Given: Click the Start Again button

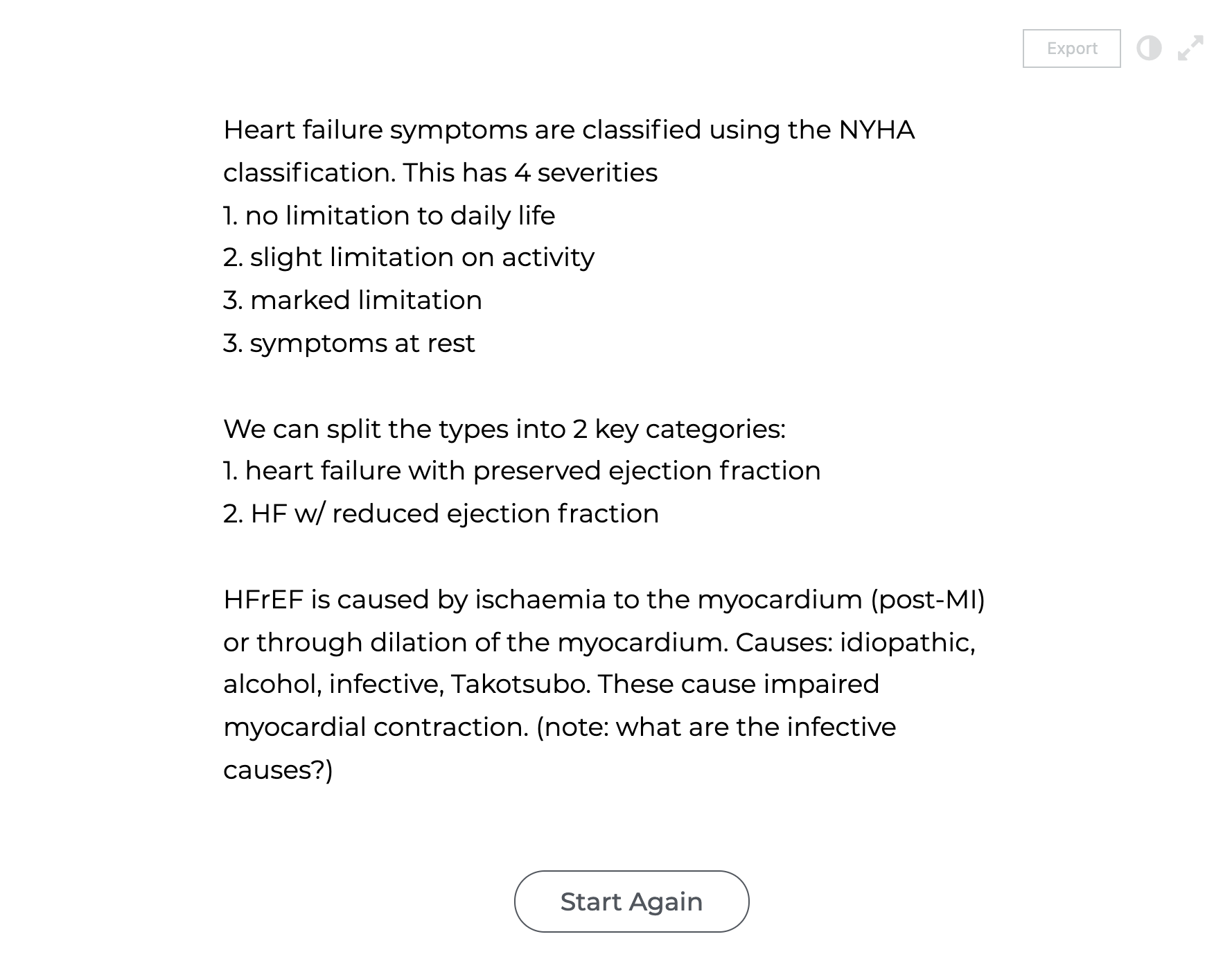Looking at the screenshot, I should coord(631,901).
